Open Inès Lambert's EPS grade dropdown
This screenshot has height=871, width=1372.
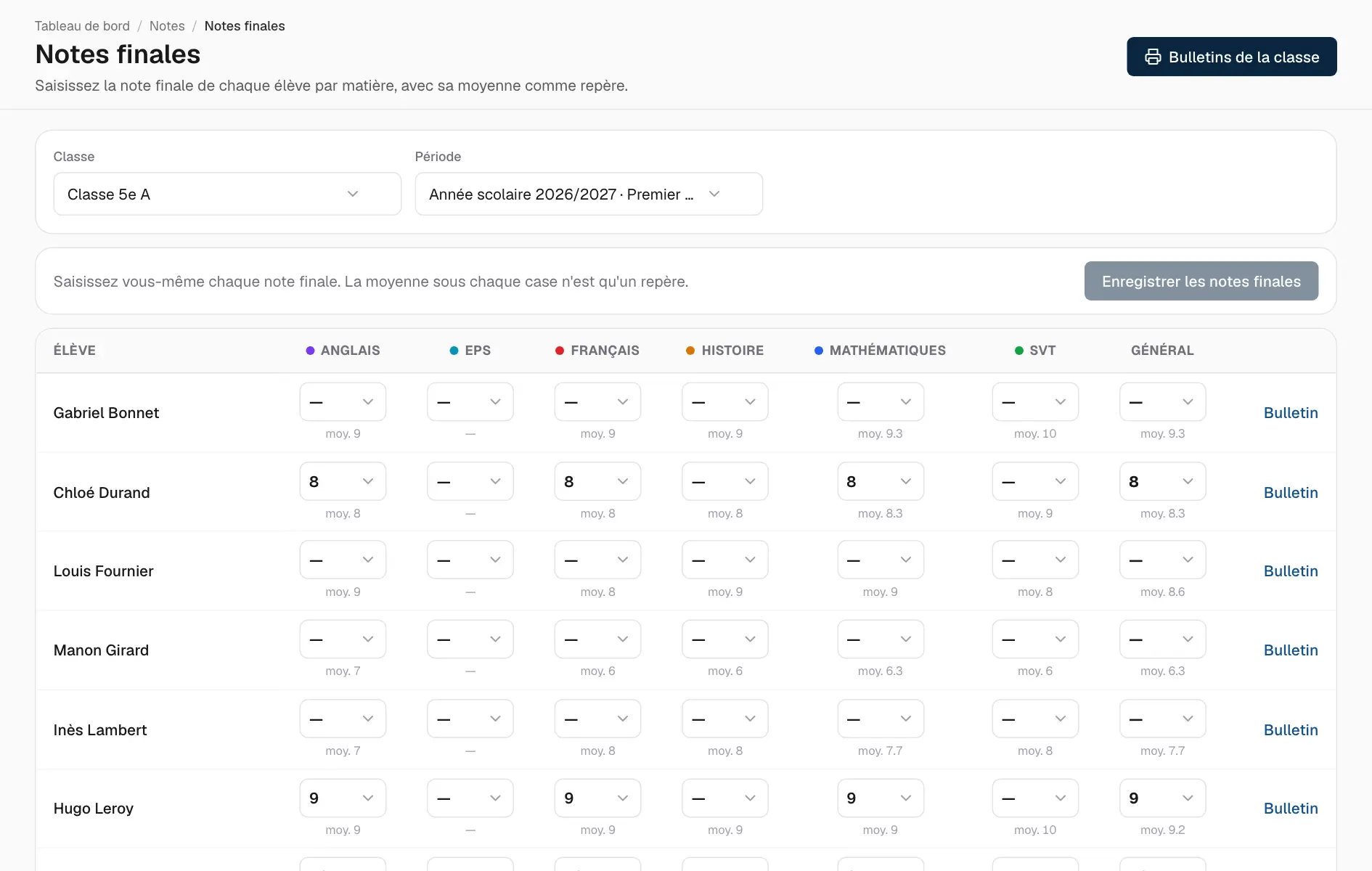[x=470, y=719]
